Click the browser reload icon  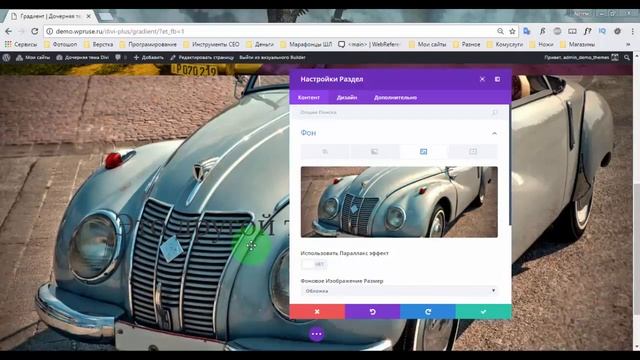tap(35, 31)
